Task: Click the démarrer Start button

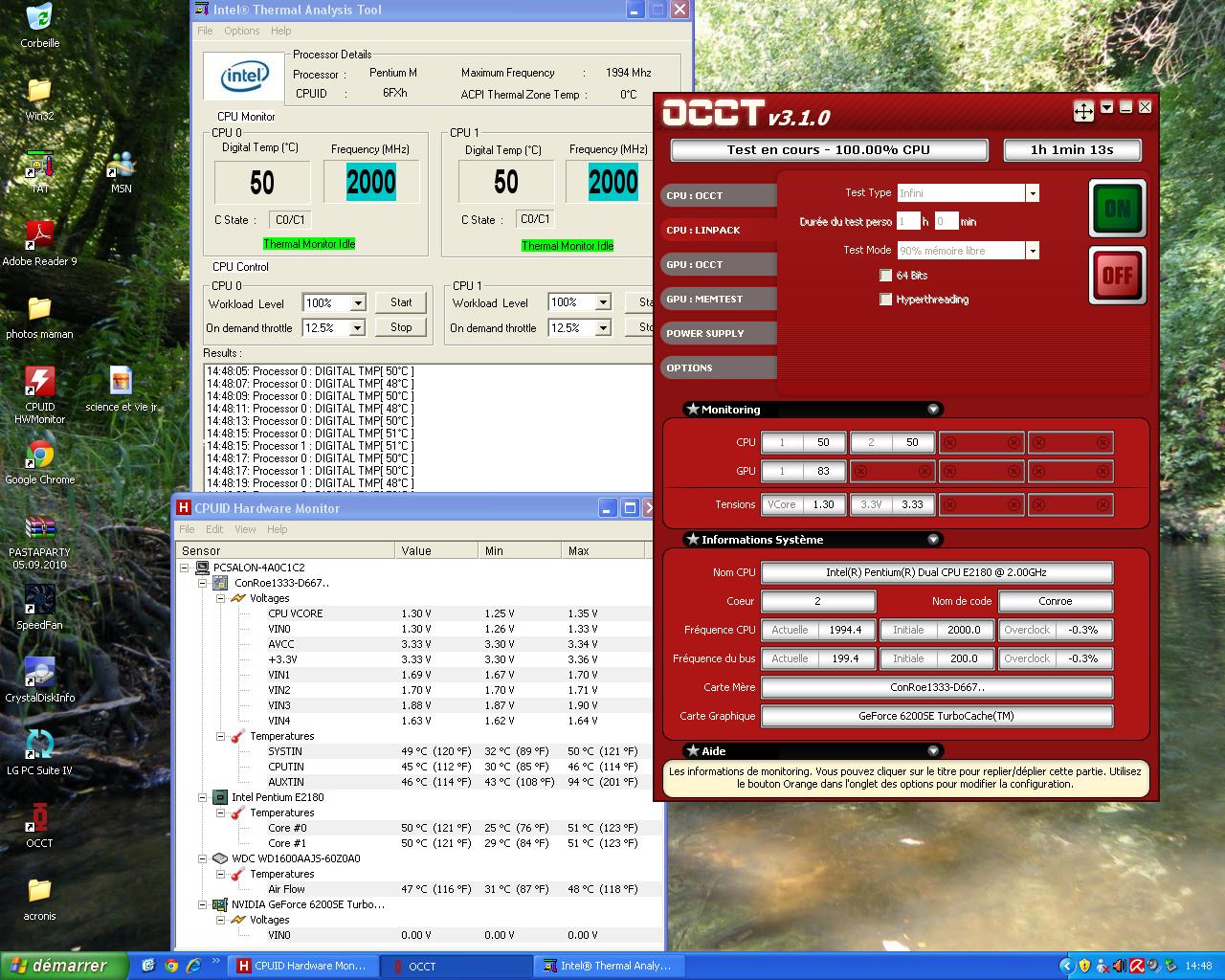Action: [63, 966]
